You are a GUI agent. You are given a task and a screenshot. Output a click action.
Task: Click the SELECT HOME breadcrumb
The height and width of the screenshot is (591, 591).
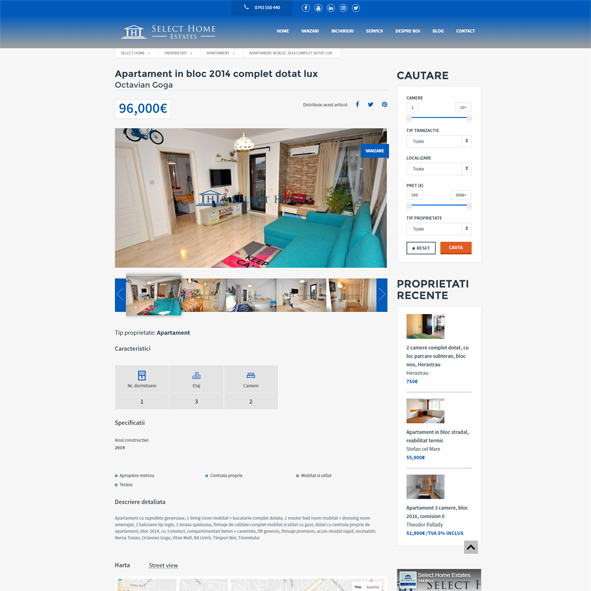click(x=133, y=53)
